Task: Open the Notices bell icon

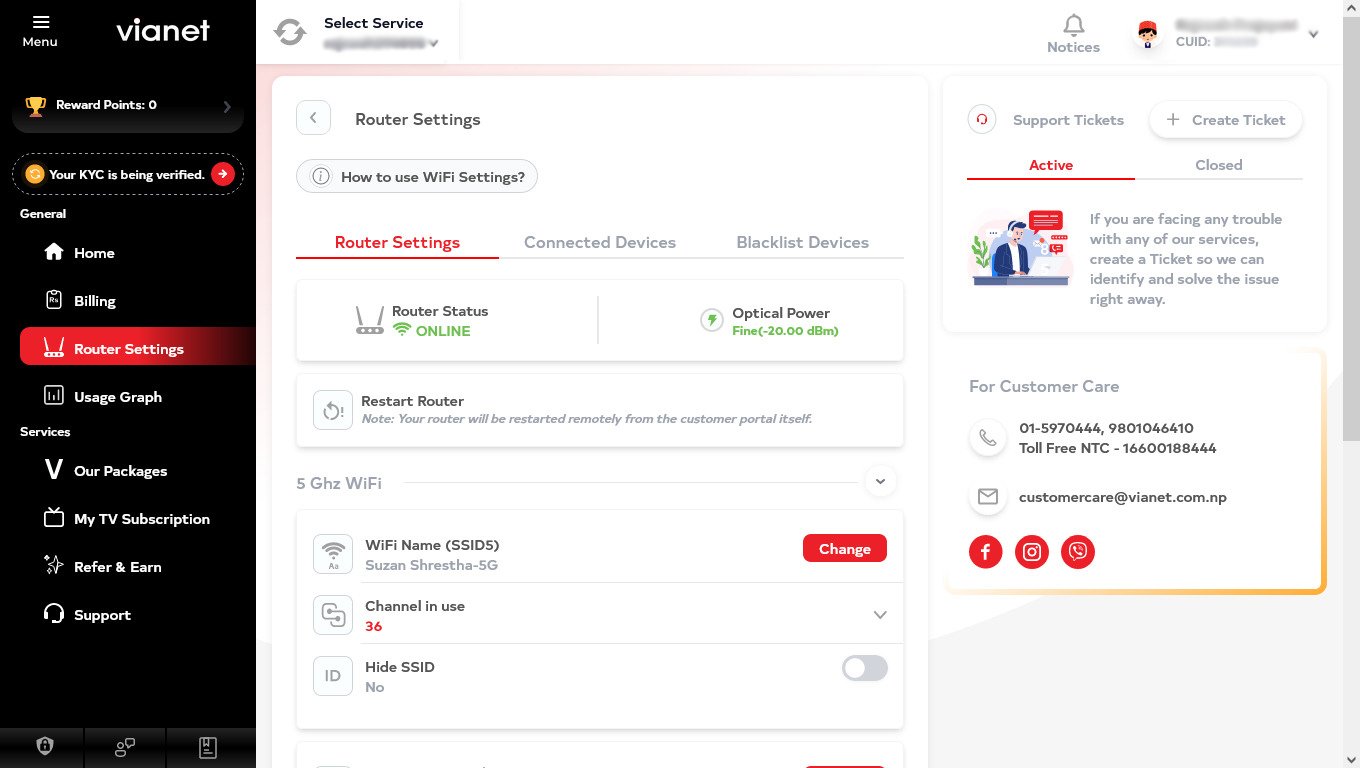Action: click(x=1073, y=25)
